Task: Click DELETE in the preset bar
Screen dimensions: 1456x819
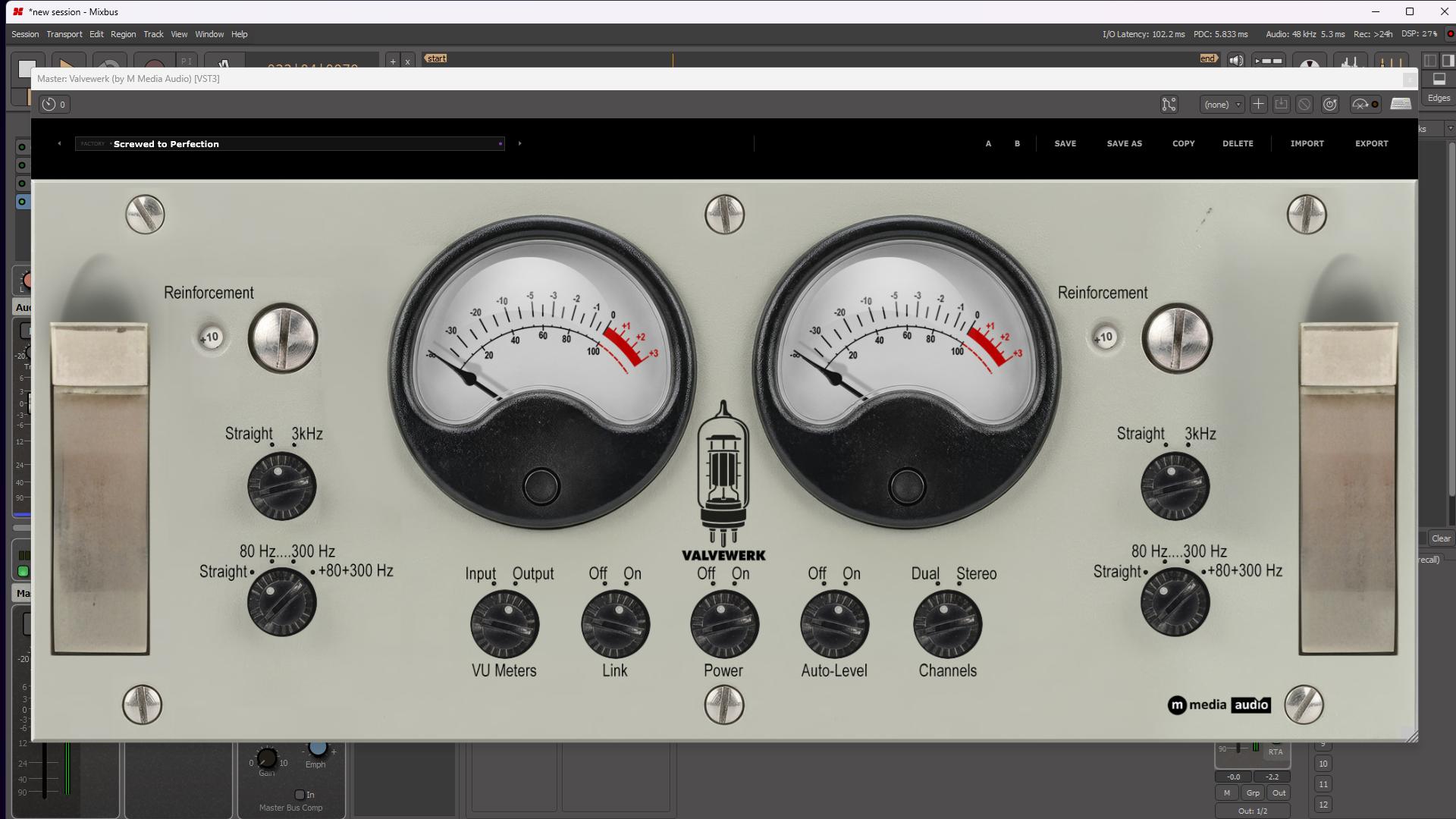Action: coord(1238,143)
